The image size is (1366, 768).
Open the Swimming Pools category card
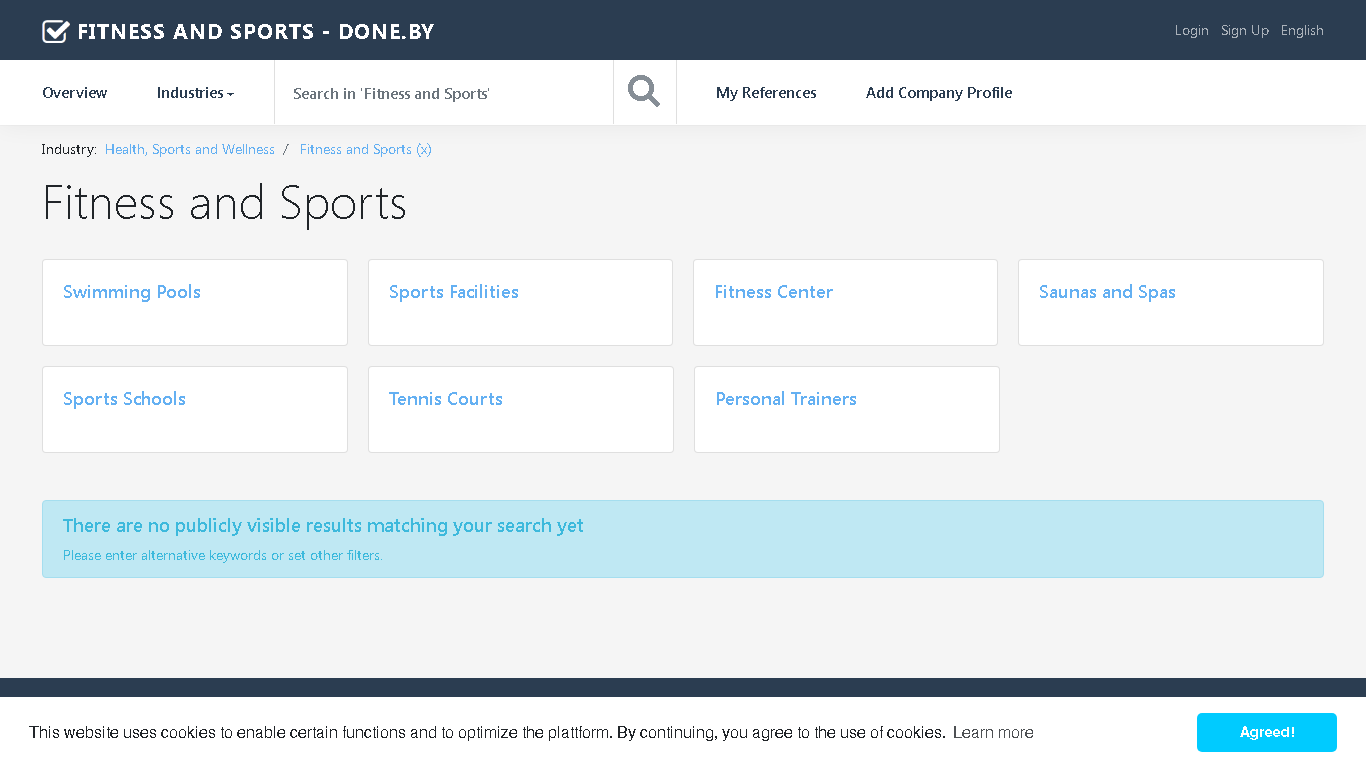pyautogui.click(x=195, y=302)
